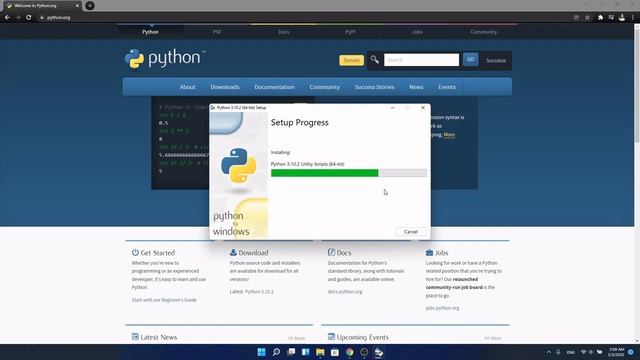Open the Documentation menu

click(x=274, y=87)
